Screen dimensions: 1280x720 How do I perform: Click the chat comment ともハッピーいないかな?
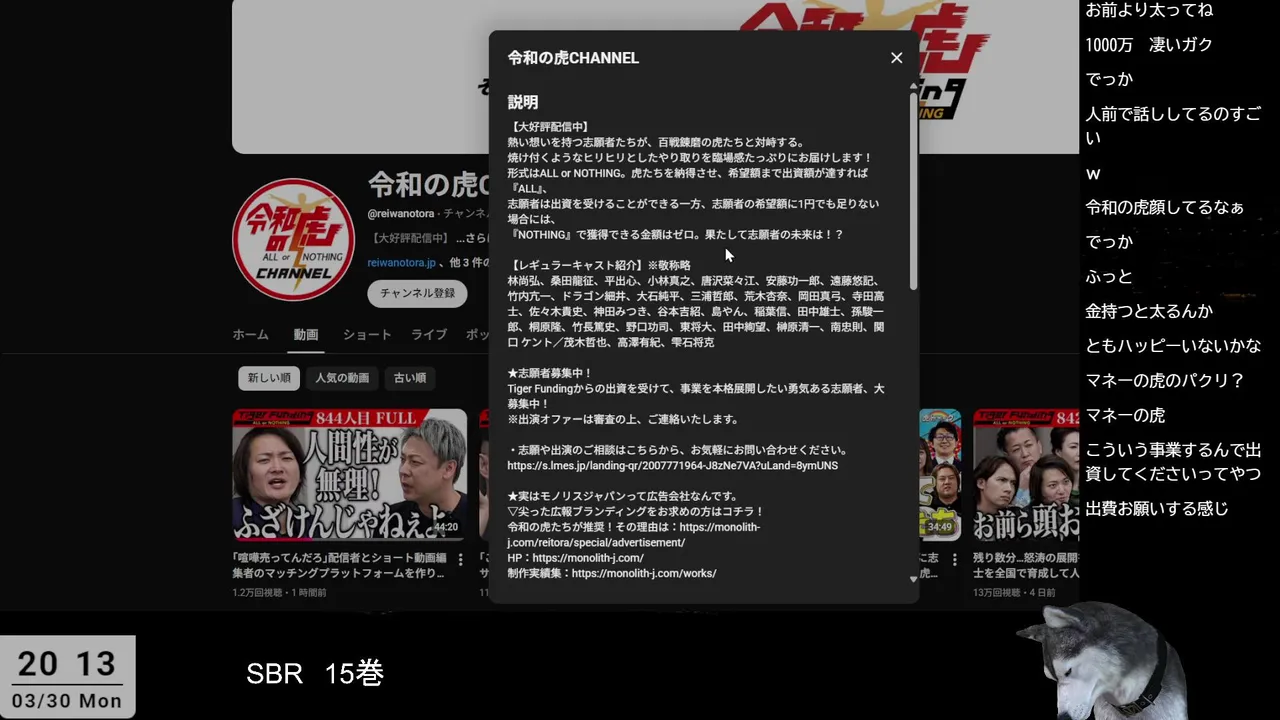tap(1173, 346)
